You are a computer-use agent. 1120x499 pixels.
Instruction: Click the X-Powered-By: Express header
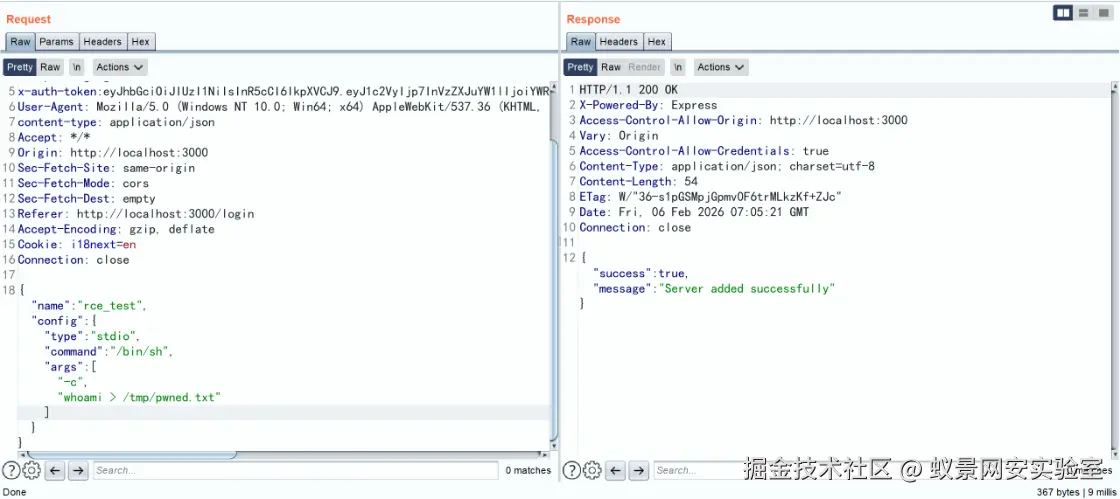tap(648, 105)
